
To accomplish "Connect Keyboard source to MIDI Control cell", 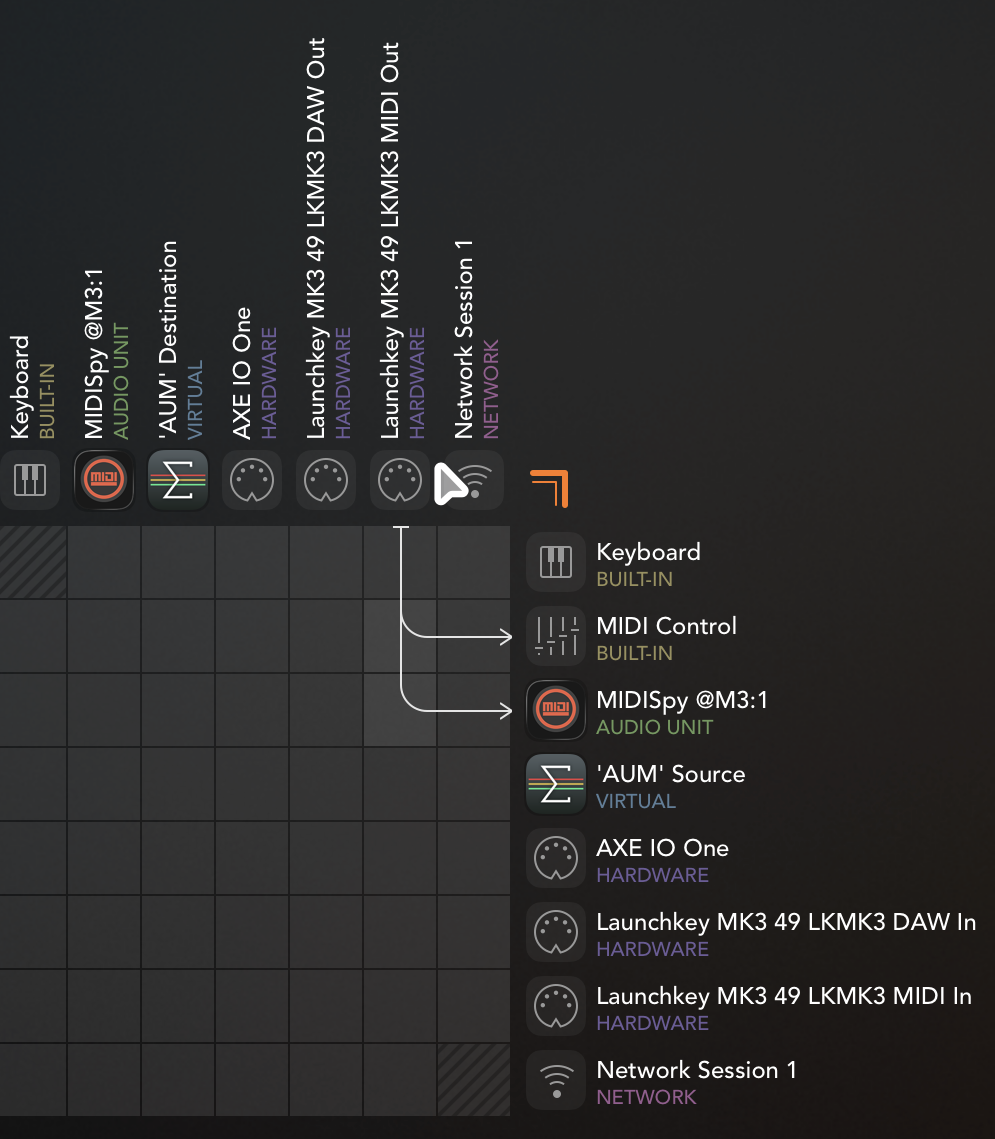I will (33, 636).
